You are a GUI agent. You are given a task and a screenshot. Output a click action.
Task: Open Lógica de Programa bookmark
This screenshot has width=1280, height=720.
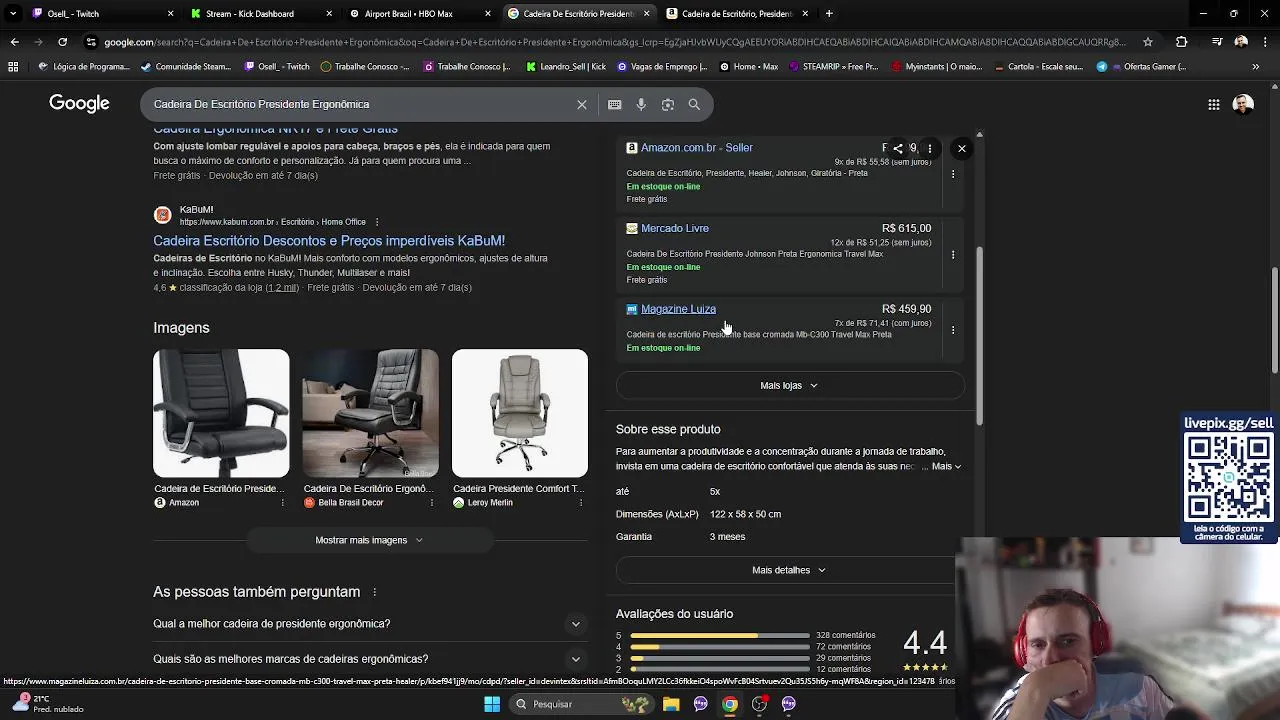click(85, 67)
